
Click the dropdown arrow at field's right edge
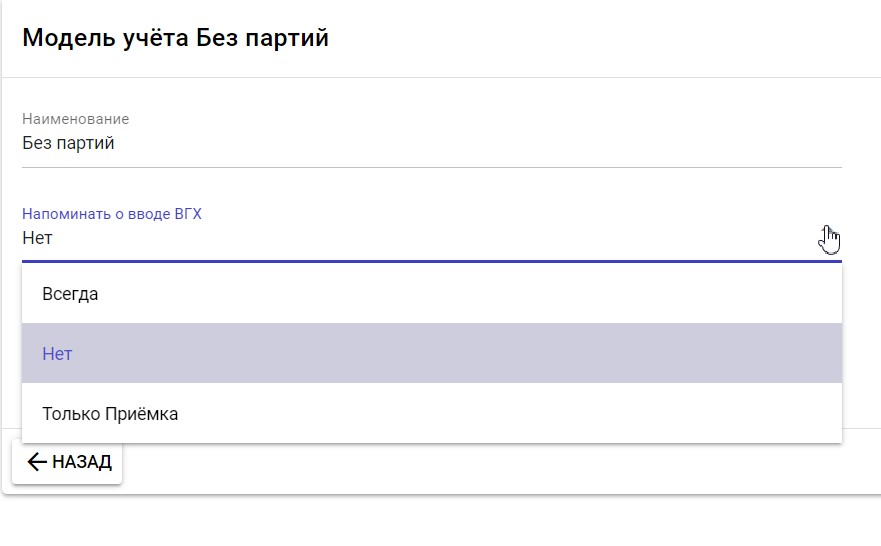(x=828, y=239)
